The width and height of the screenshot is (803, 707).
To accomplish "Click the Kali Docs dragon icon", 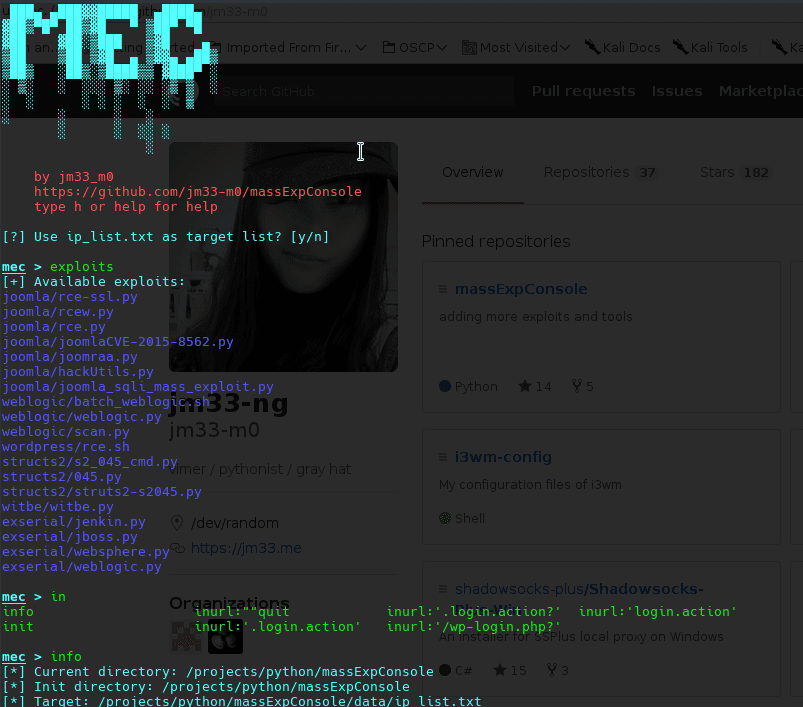I will tap(593, 47).
